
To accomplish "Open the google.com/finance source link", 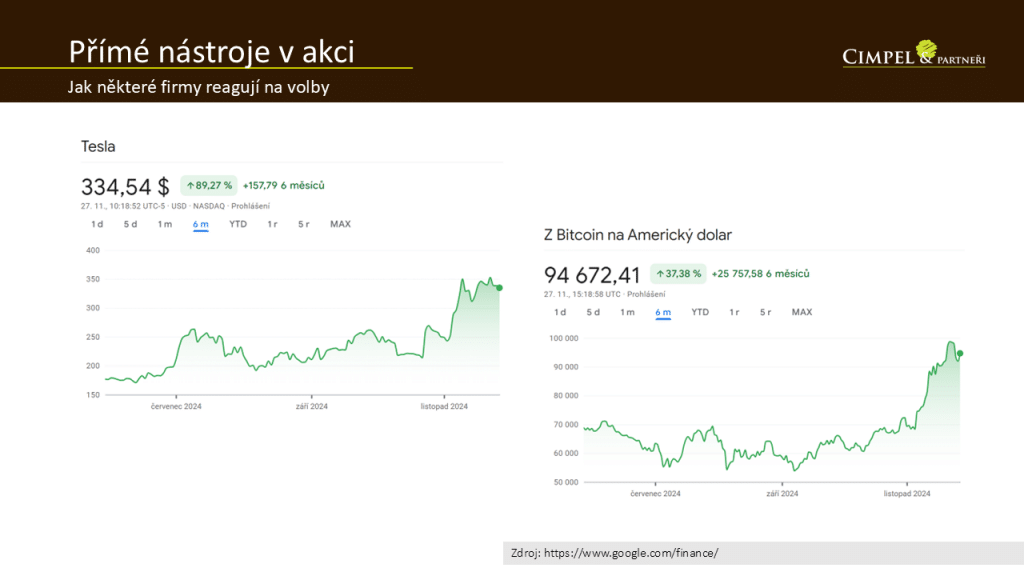I will pos(631,553).
